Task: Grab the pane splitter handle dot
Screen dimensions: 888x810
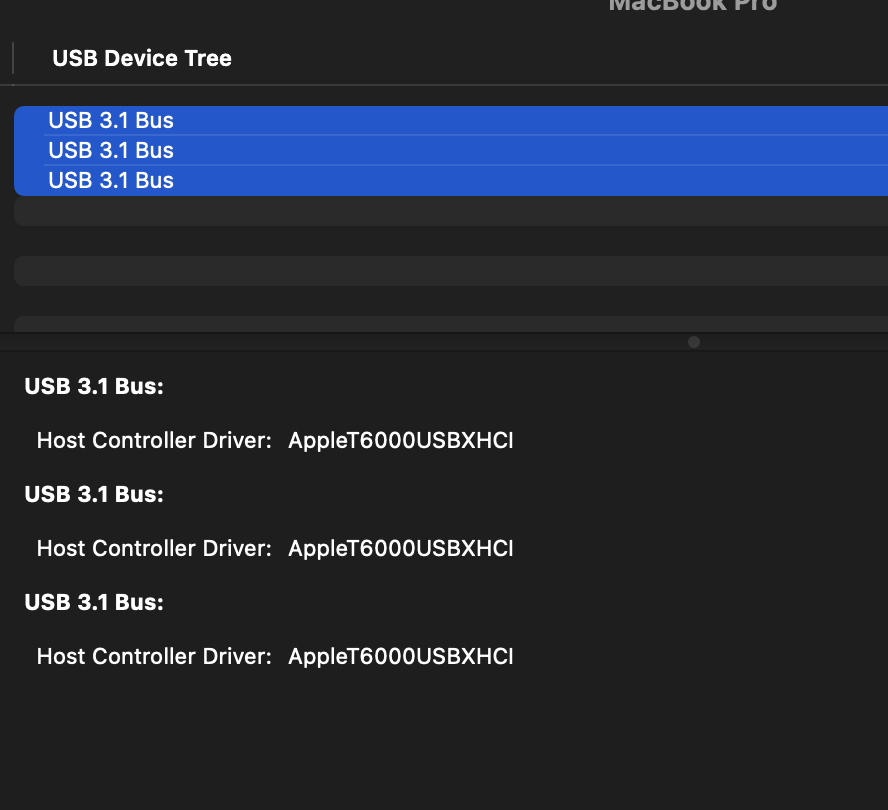Action: tap(694, 342)
